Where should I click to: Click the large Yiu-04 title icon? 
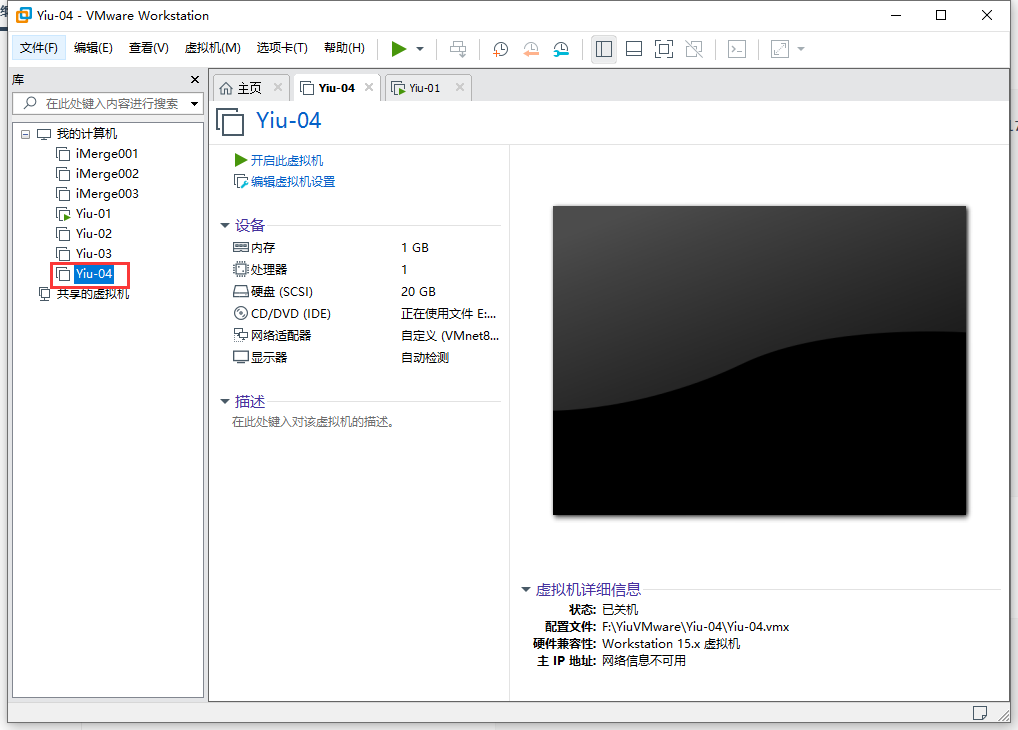pos(230,121)
